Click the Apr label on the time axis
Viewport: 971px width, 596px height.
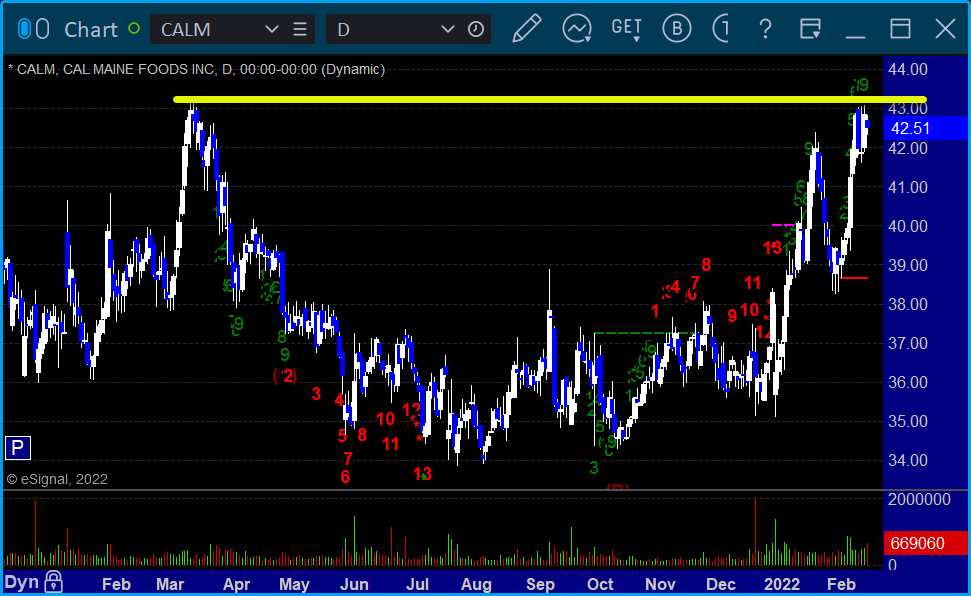[236, 584]
